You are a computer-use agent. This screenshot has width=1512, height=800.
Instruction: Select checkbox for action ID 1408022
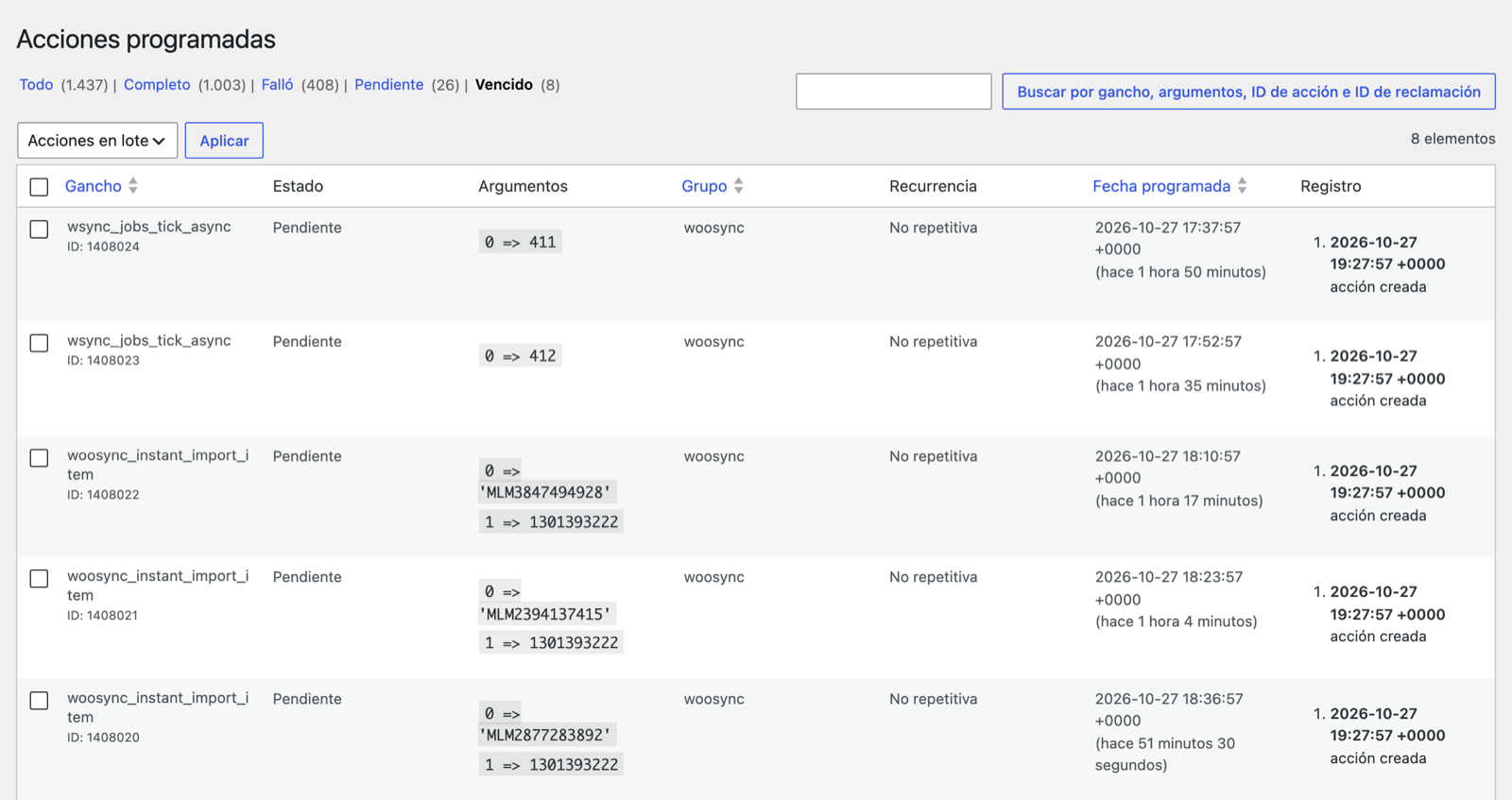coord(39,457)
